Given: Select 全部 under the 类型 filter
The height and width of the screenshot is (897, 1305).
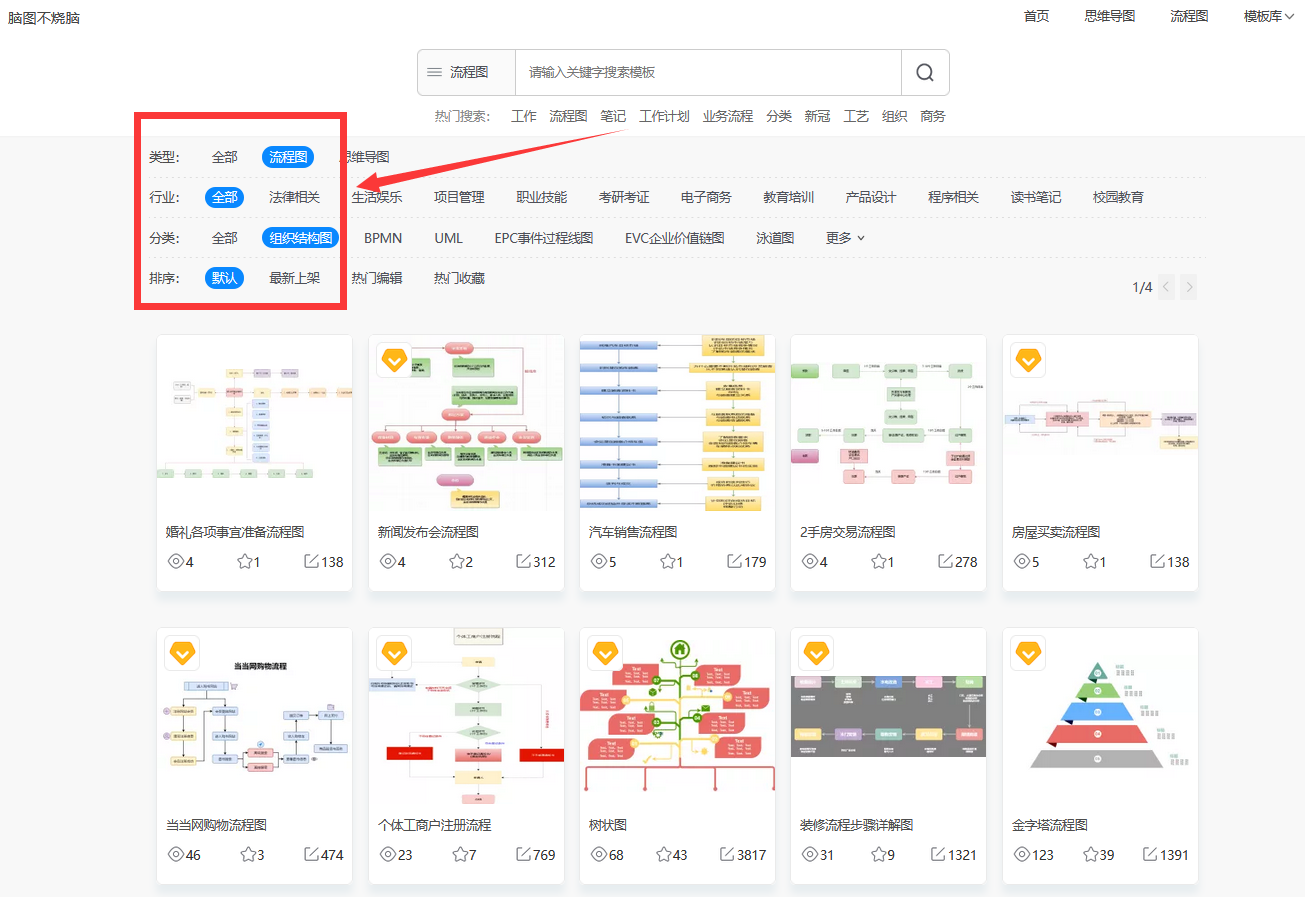Looking at the screenshot, I should click(224, 157).
